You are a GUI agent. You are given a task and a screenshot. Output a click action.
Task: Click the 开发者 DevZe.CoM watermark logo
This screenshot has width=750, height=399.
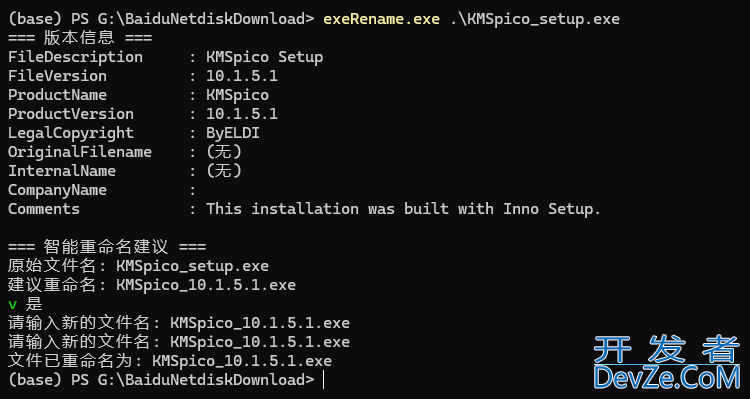666,362
